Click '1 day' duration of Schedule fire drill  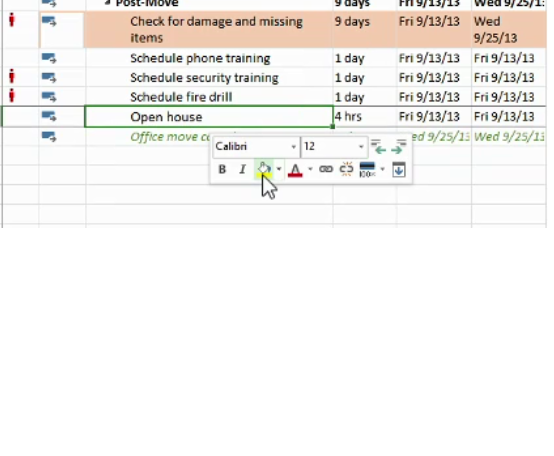pos(349,97)
